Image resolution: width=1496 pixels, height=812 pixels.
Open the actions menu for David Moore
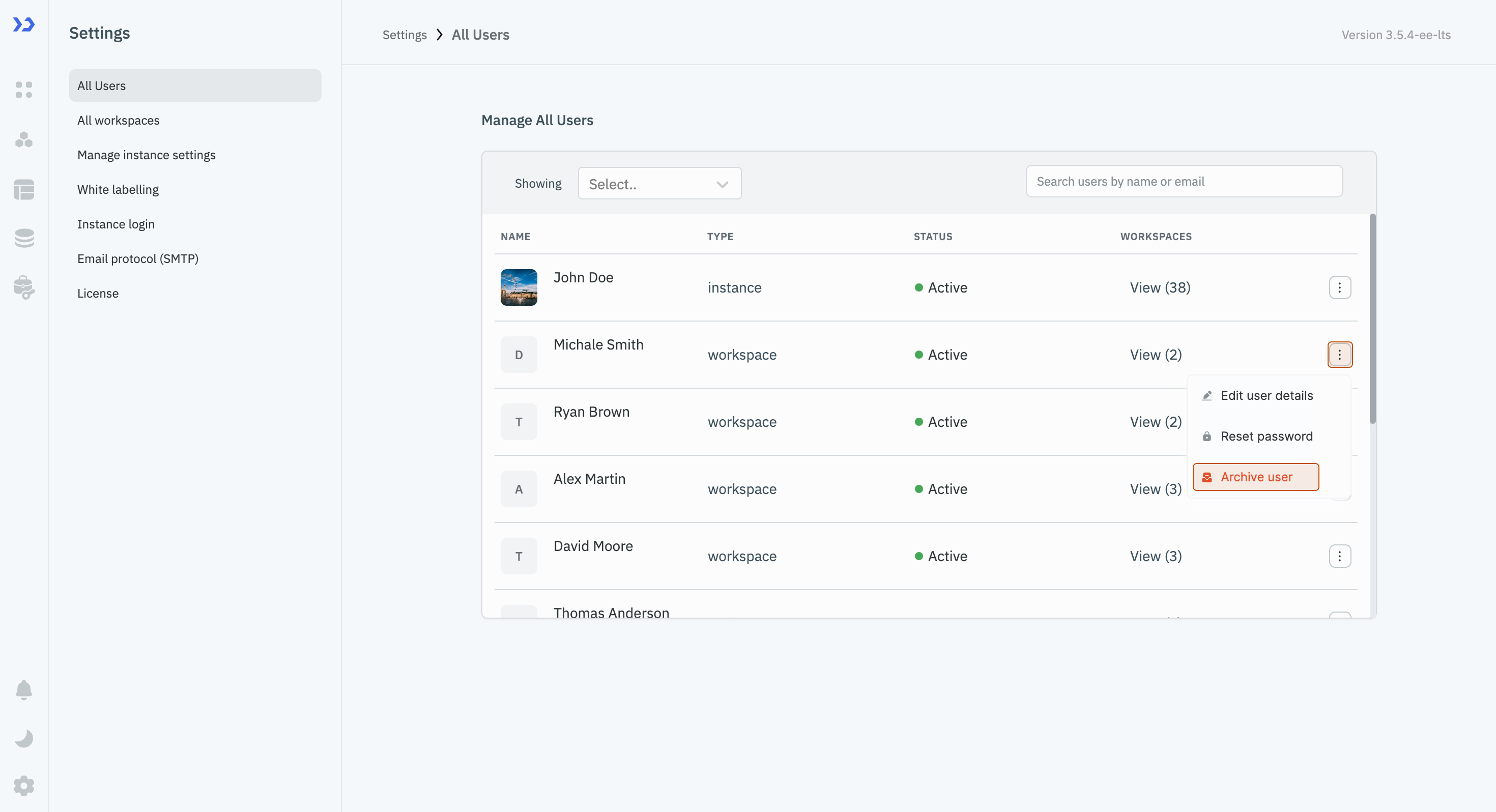[x=1340, y=556]
